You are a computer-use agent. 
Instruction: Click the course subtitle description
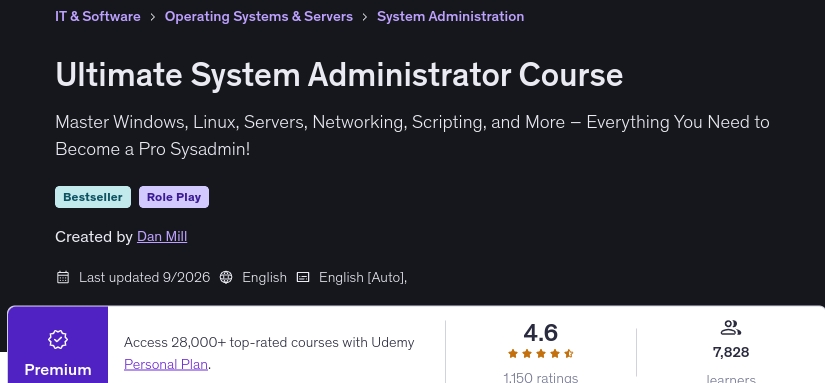point(412,136)
